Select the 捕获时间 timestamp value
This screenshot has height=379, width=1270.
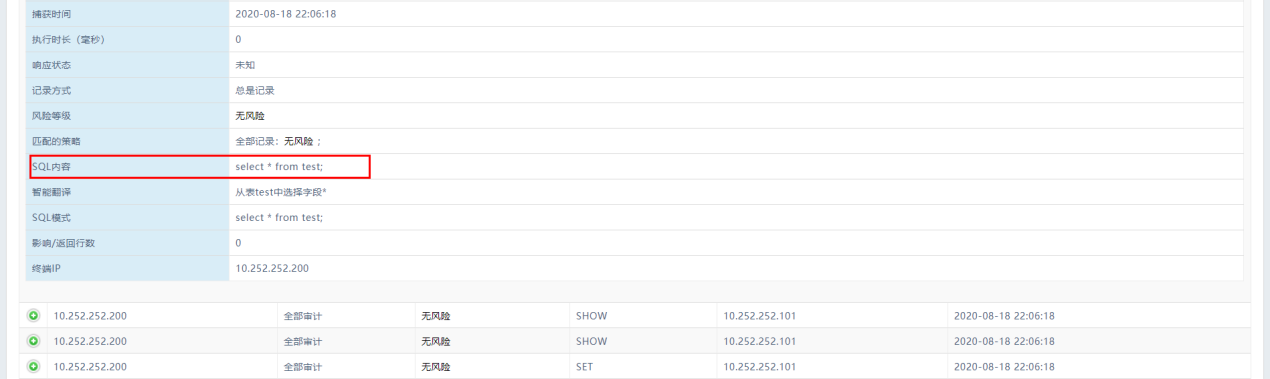(285, 14)
